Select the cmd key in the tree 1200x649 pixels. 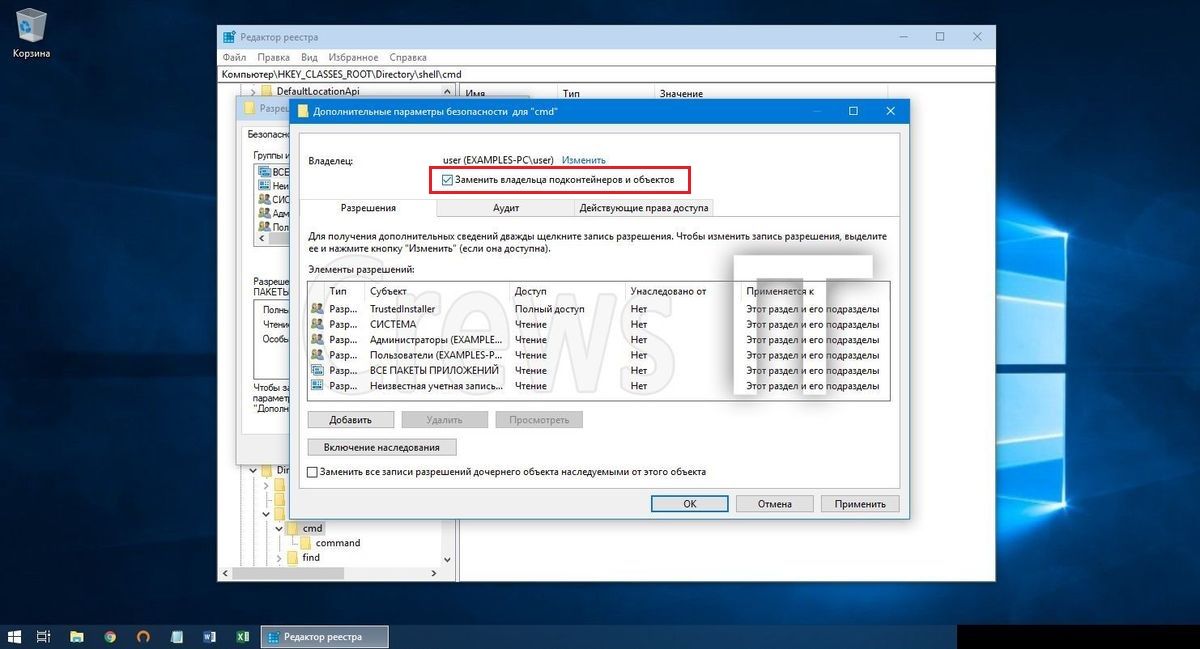point(313,527)
